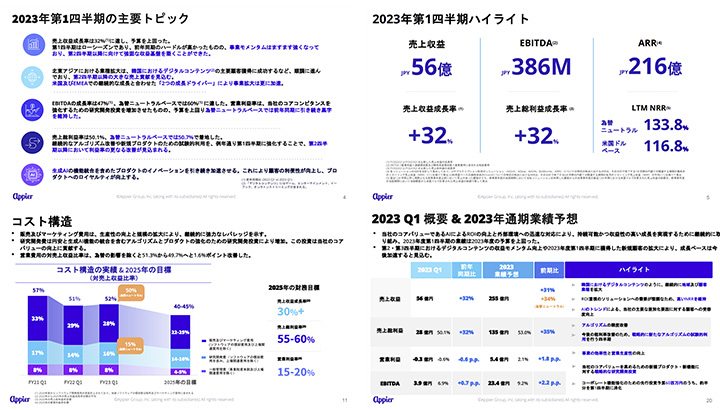The width and height of the screenshot is (720, 410).
Task: Click the purple legend swatch for general administrative
Action: pyautogui.click(x=204, y=371)
